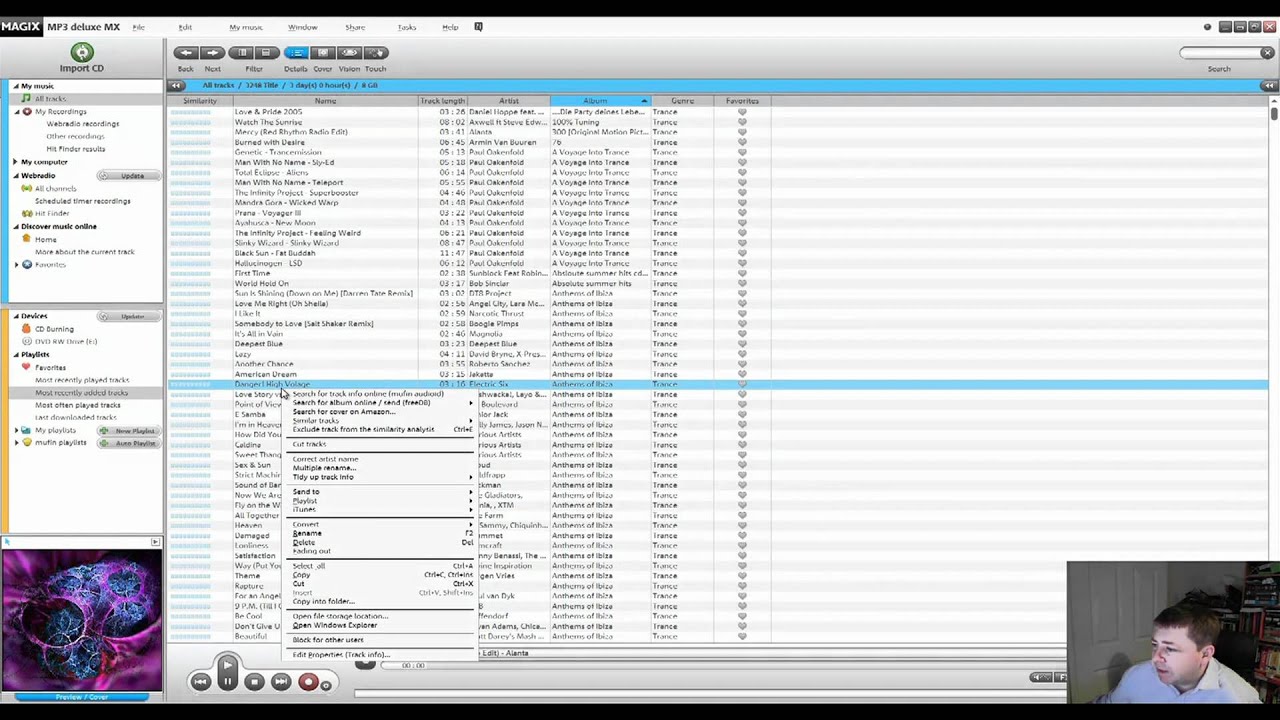
Task: Skip to next track in player
Action: pos(281,682)
